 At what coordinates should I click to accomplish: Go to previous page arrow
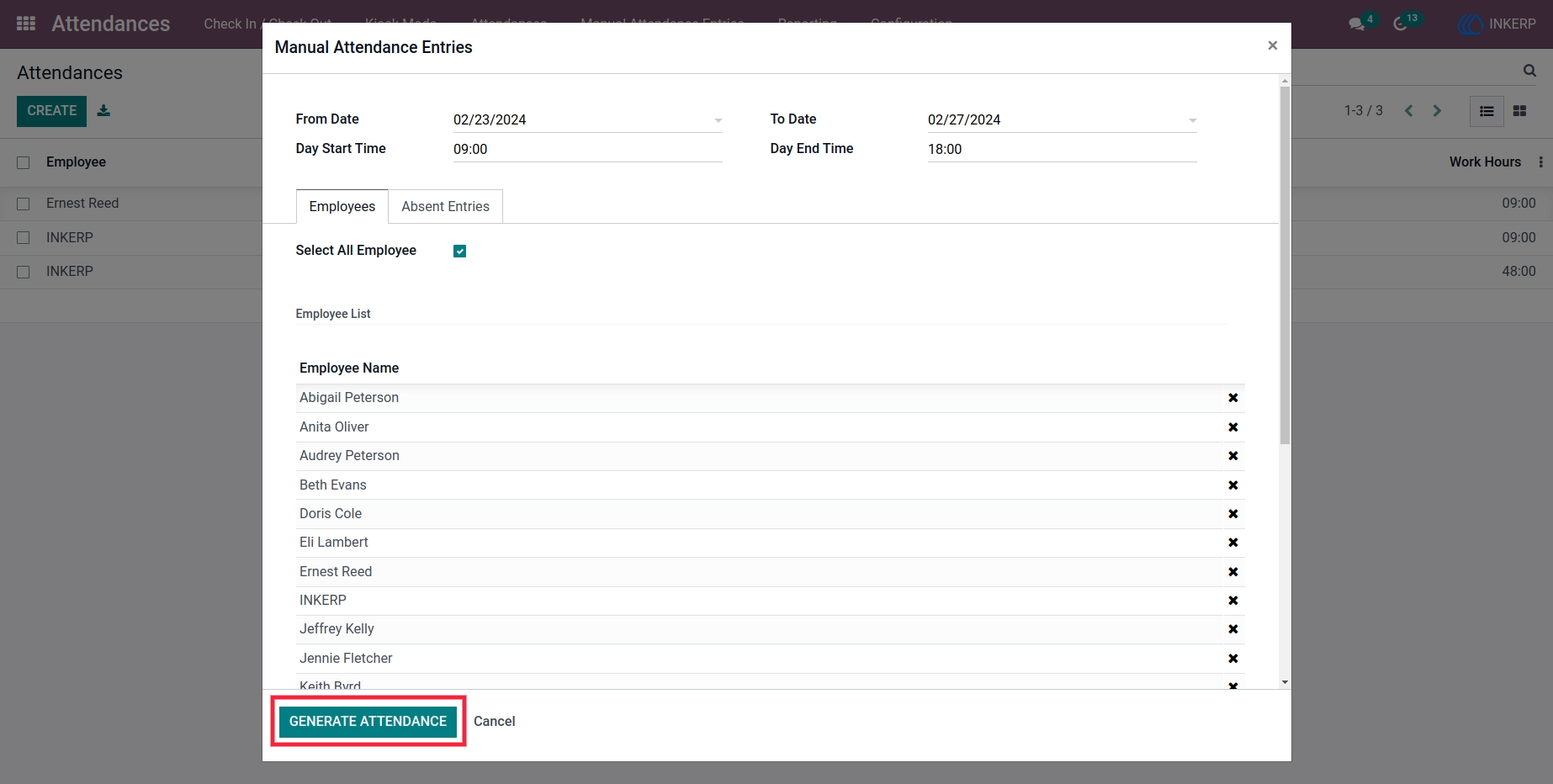1409,111
